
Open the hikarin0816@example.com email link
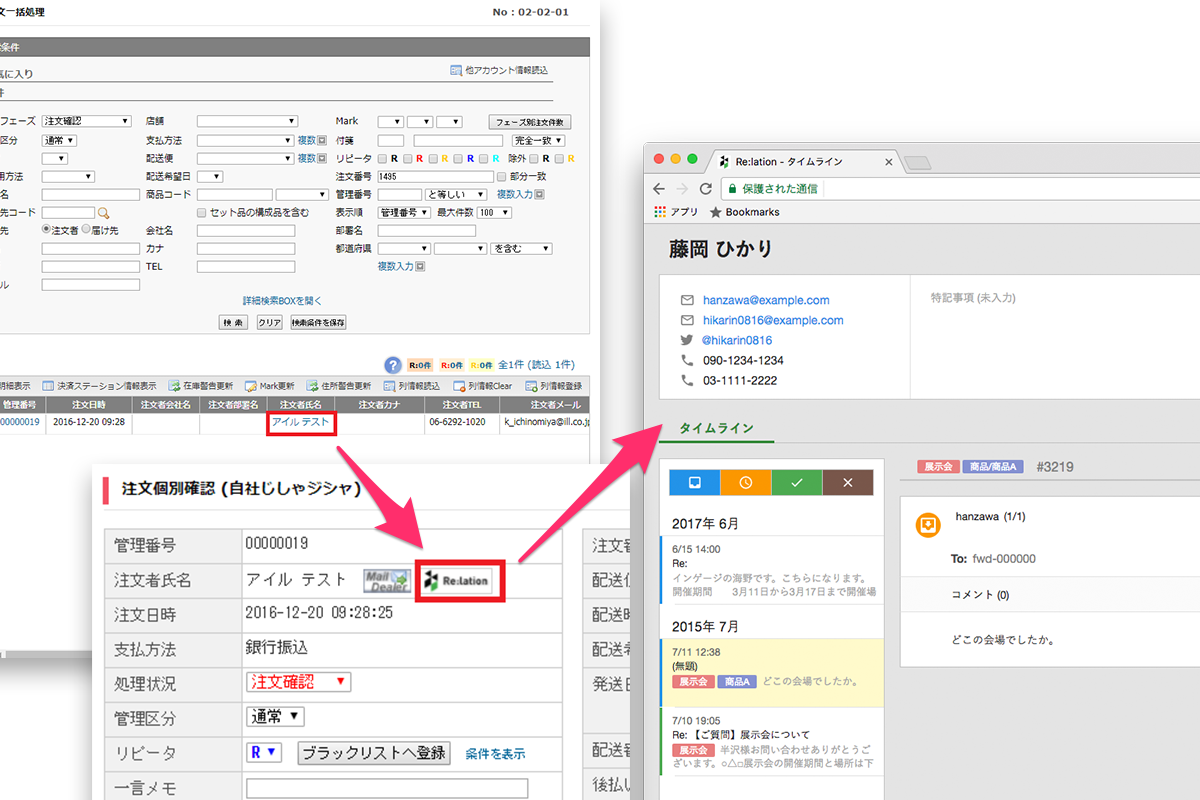pyautogui.click(x=773, y=320)
